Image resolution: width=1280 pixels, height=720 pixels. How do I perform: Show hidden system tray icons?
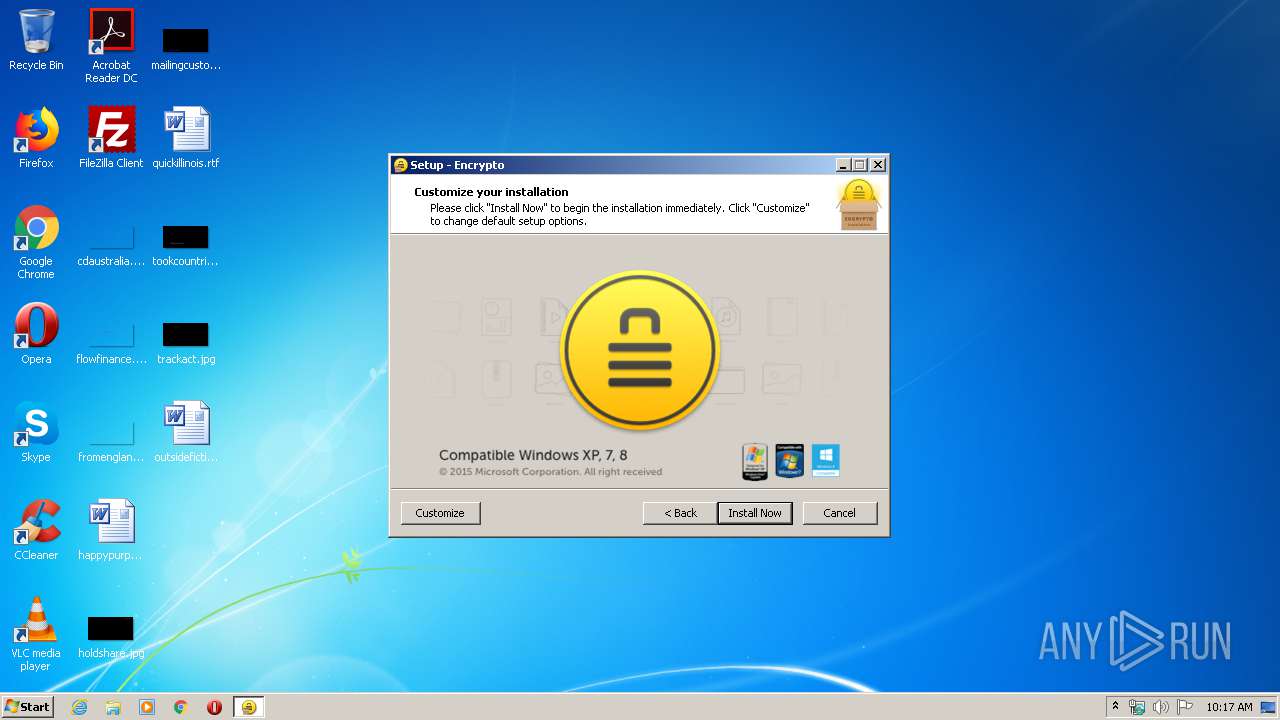(x=1115, y=707)
